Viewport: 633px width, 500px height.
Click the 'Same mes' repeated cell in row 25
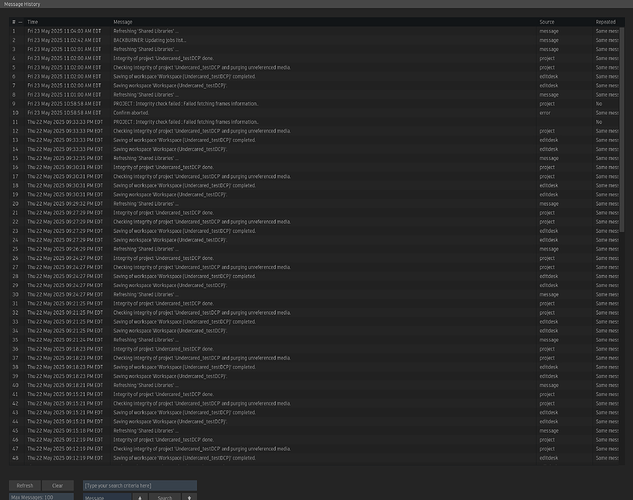[x=607, y=249]
